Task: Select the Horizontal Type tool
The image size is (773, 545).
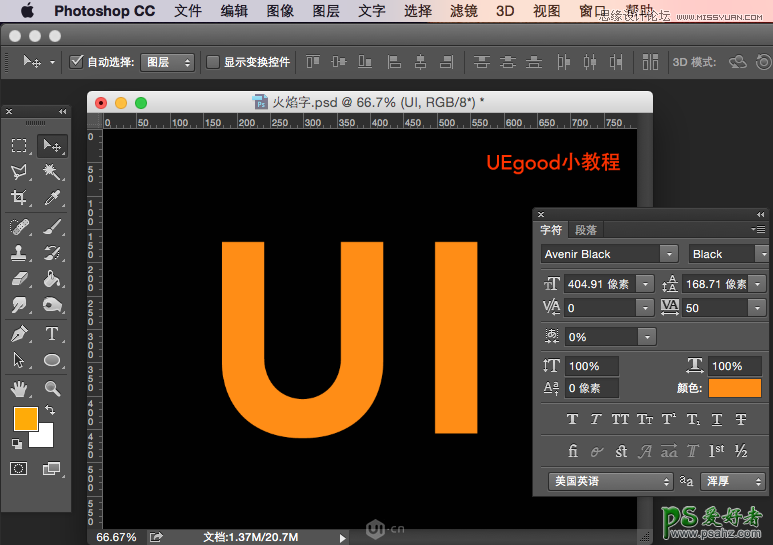Action: click(52, 334)
